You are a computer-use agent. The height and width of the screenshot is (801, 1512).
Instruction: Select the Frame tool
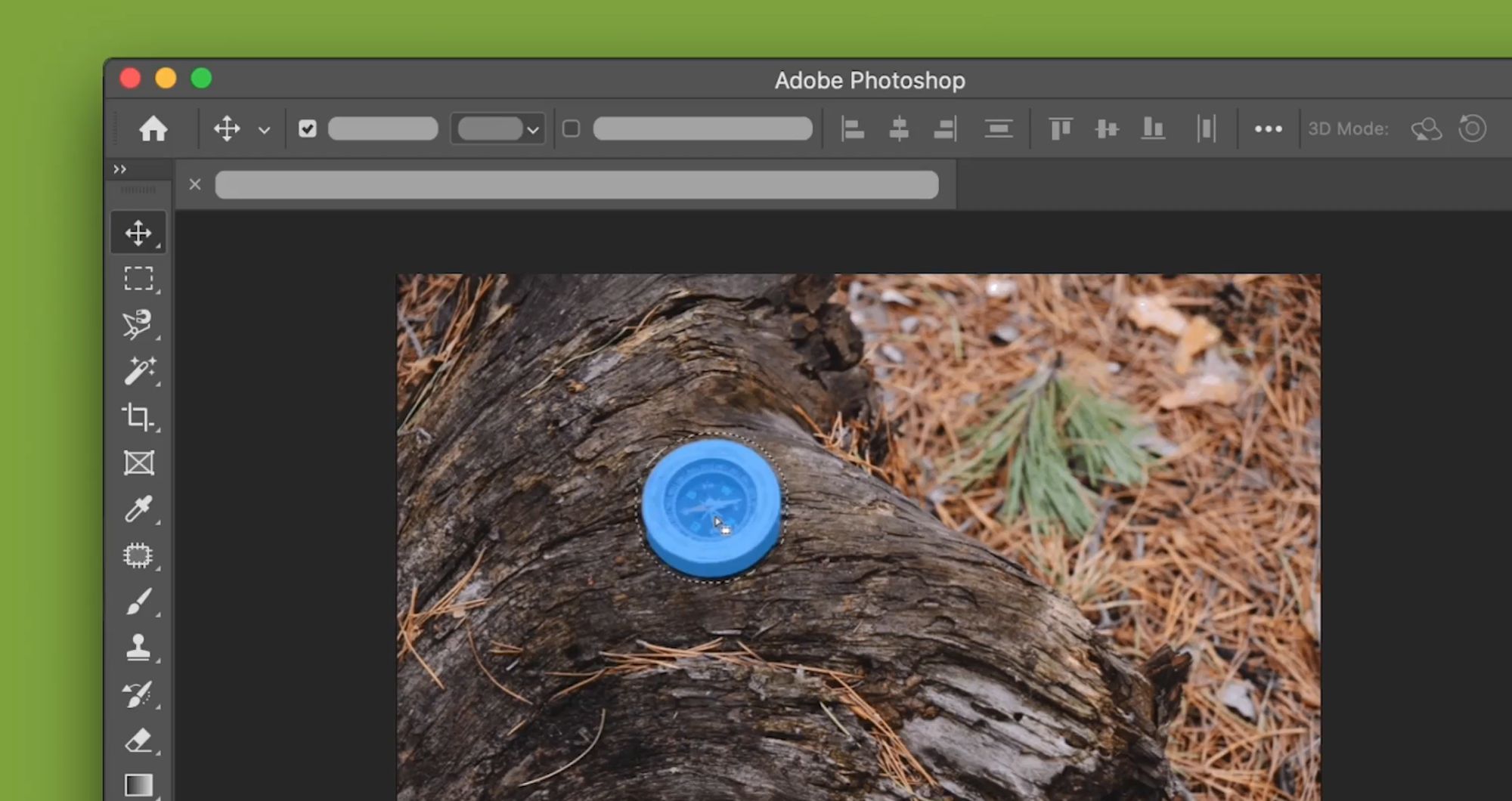click(x=138, y=463)
